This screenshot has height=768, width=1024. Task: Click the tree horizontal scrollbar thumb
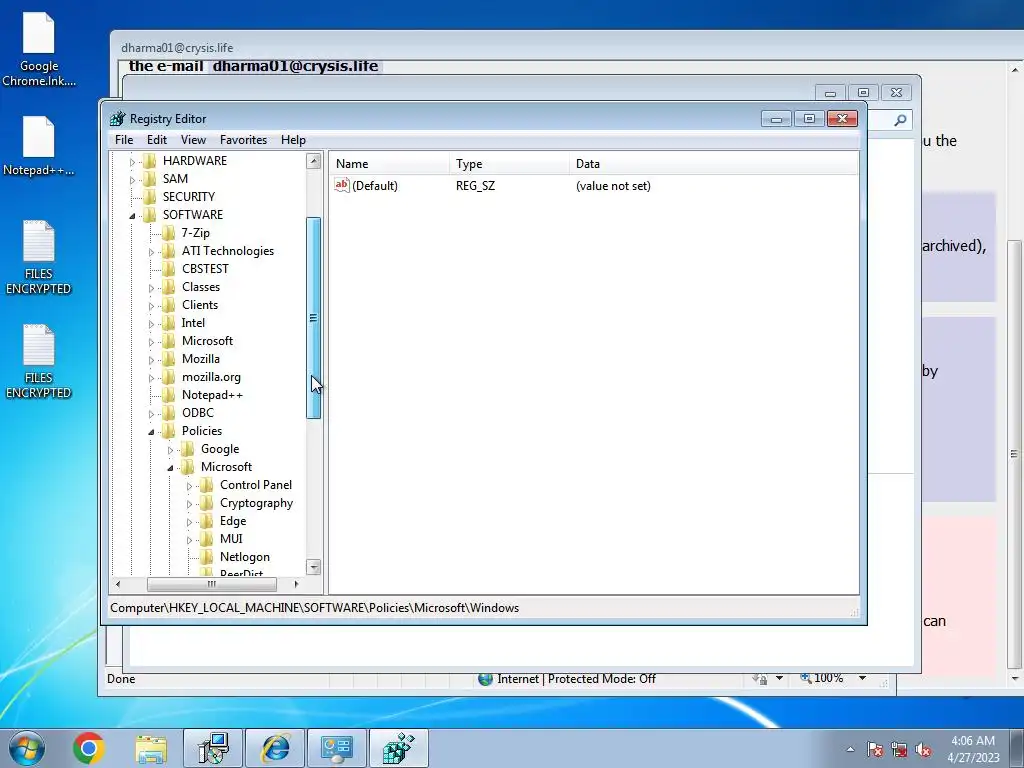coord(212,584)
